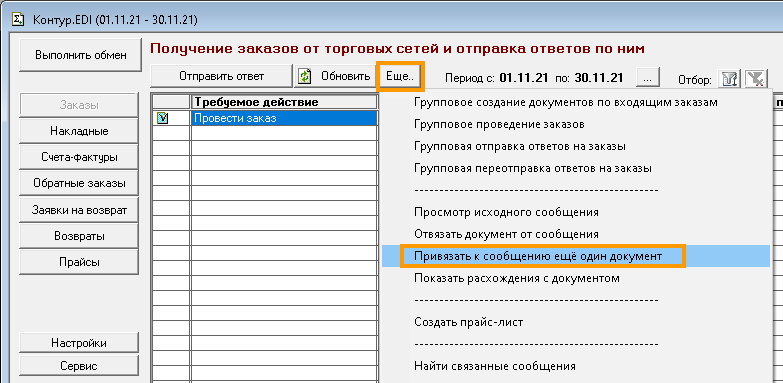Choose Создать прайс-лист menu entry
This screenshot has height=383, width=783.
[x=468, y=322]
